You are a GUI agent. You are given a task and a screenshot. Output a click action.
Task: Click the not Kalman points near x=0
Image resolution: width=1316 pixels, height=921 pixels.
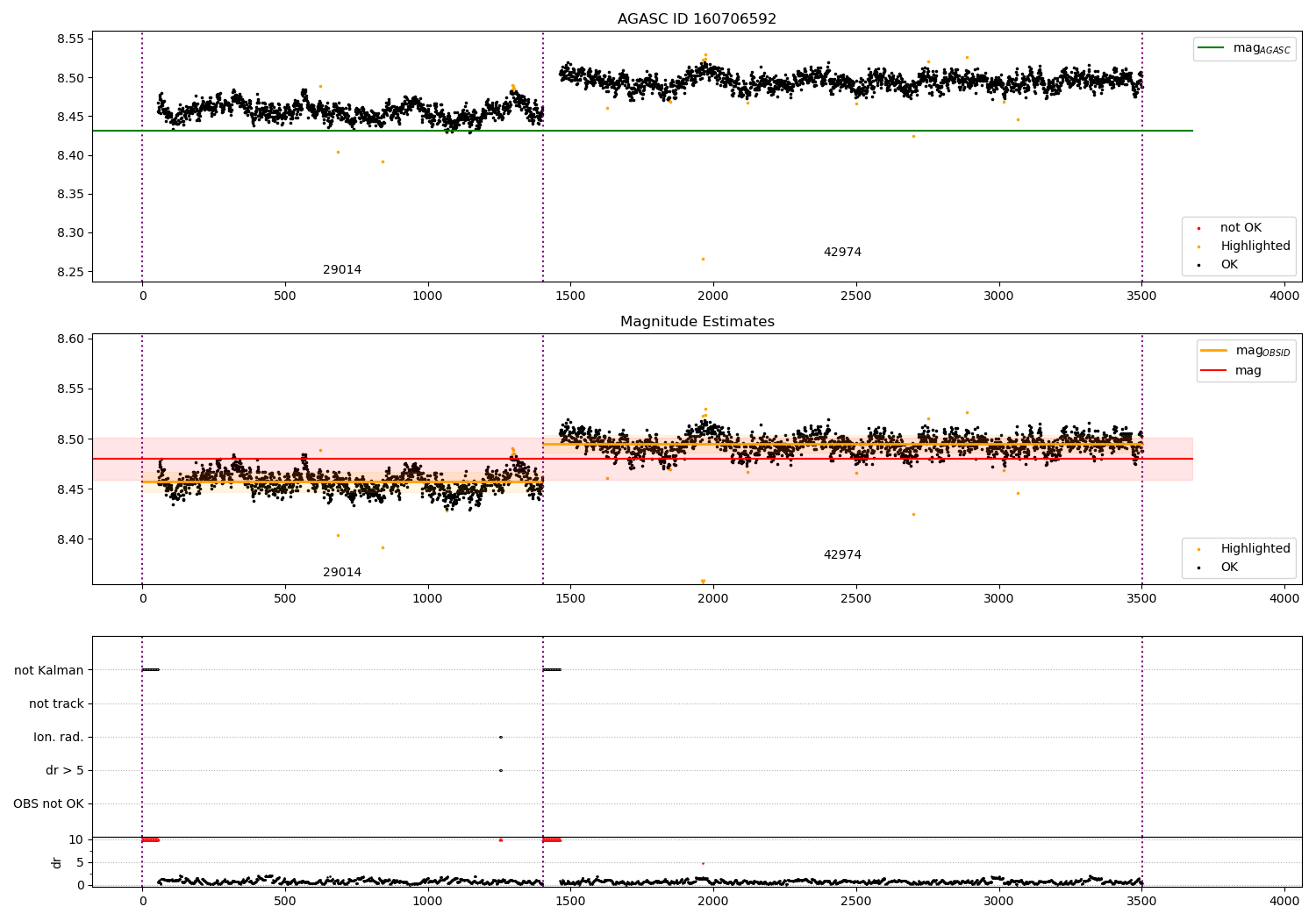(151, 670)
